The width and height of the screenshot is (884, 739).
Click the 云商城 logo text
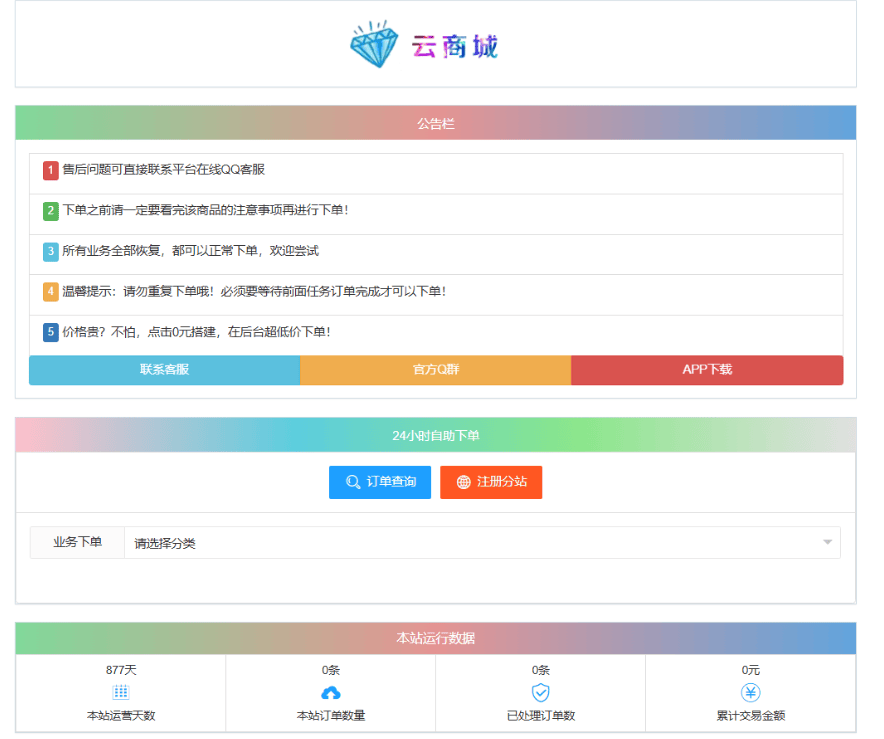(x=458, y=44)
